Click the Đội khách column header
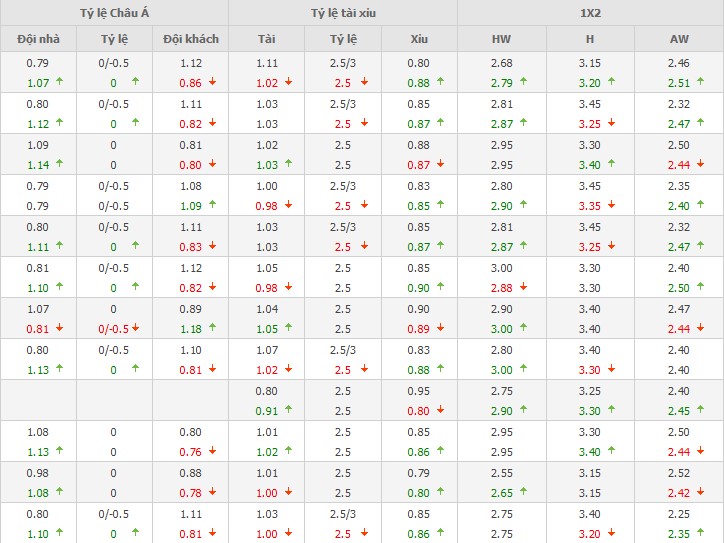This screenshot has width=724, height=543. tap(190, 39)
